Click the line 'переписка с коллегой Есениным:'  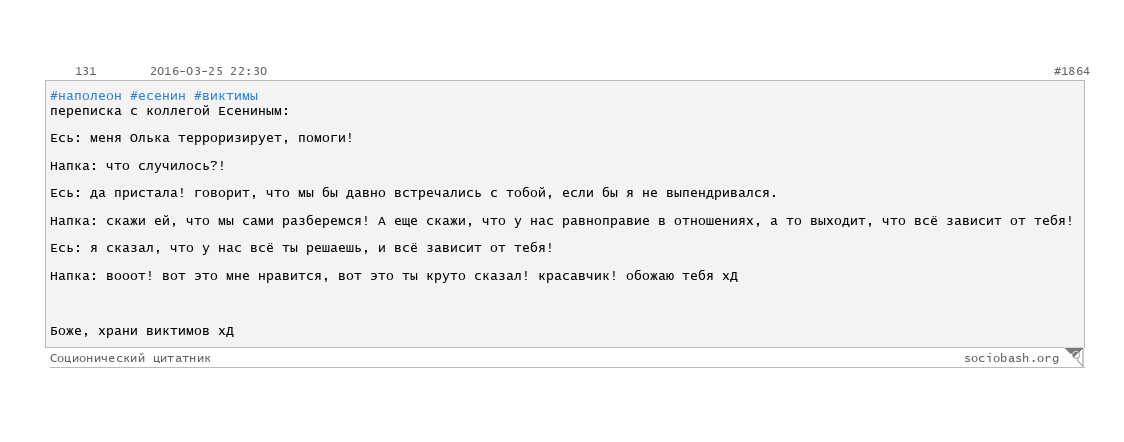170,111
